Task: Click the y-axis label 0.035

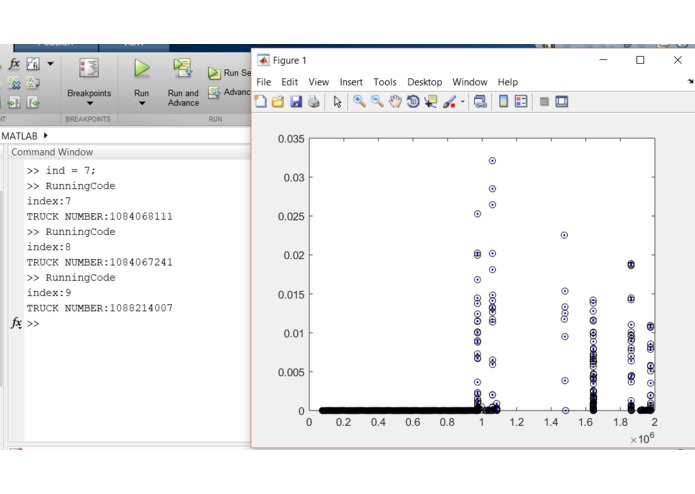Action: point(291,139)
